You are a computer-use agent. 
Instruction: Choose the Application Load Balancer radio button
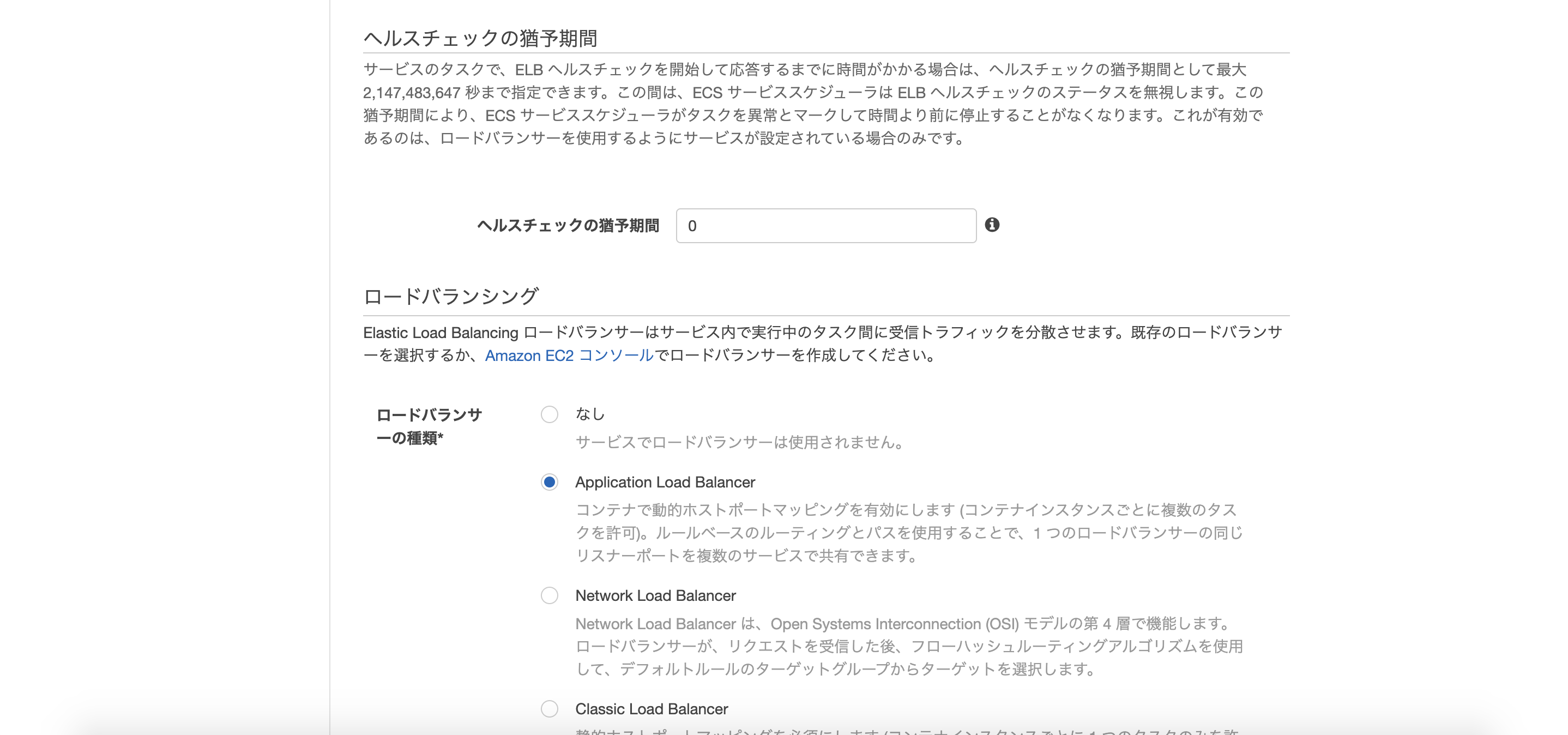pos(550,483)
